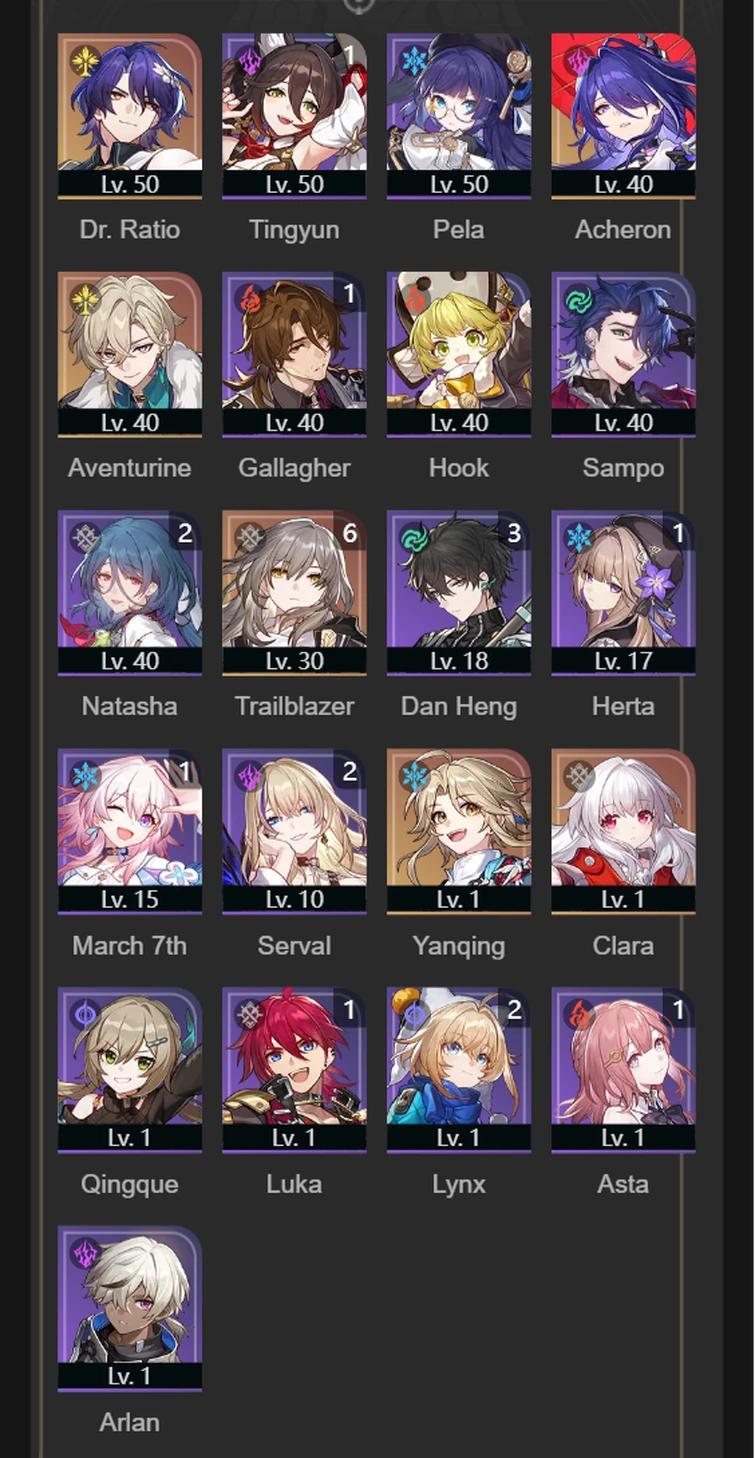Click Sampo's wind element icon

click(x=577, y=299)
